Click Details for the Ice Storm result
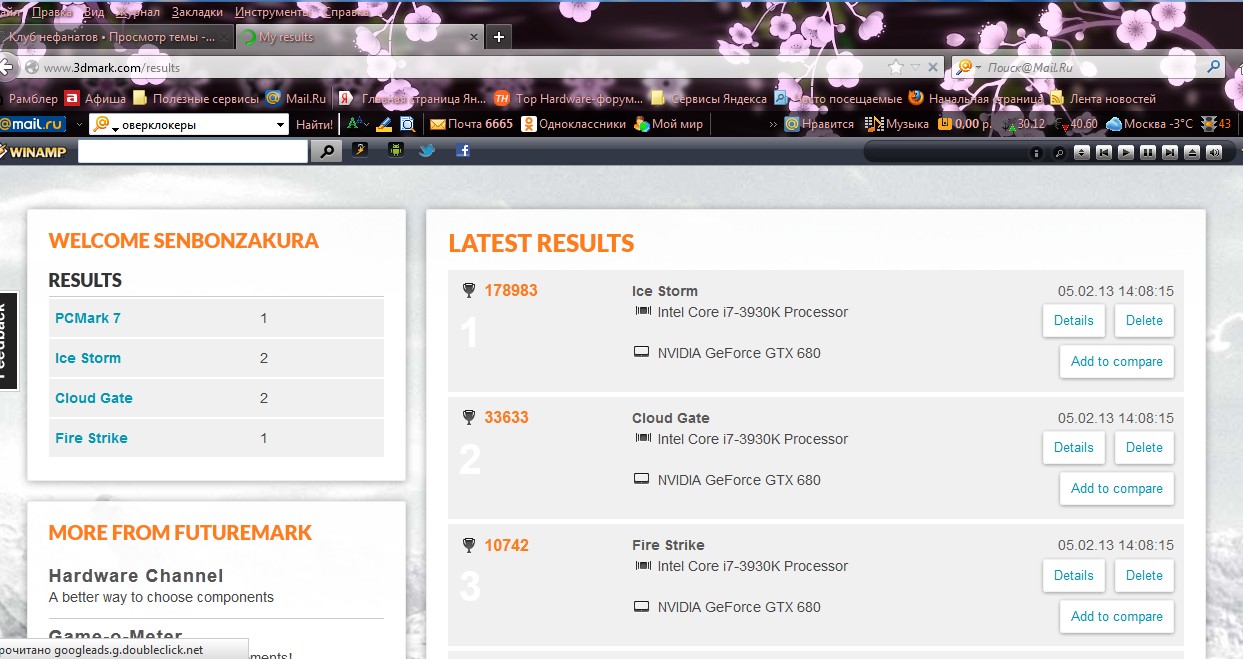 [x=1073, y=321]
